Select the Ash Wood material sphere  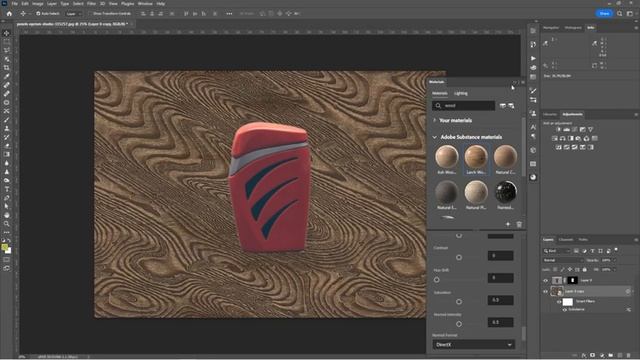(x=447, y=156)
